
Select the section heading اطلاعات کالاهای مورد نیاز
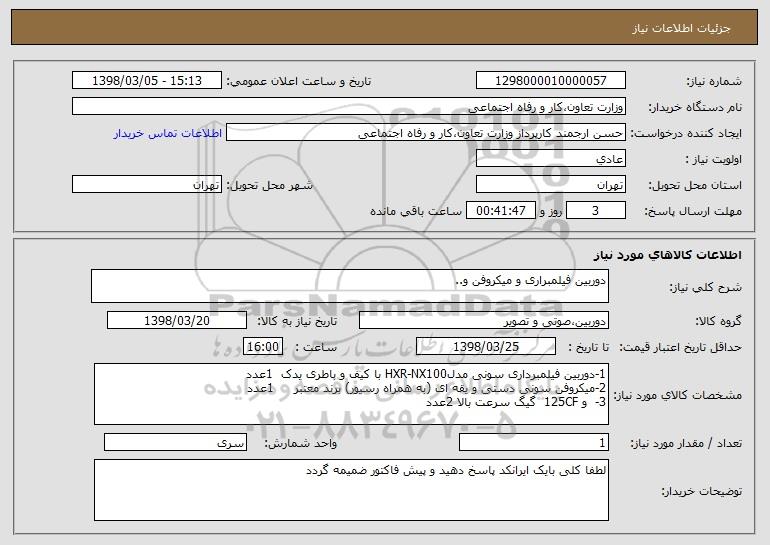pyautogui.click(x=667, y=255)
